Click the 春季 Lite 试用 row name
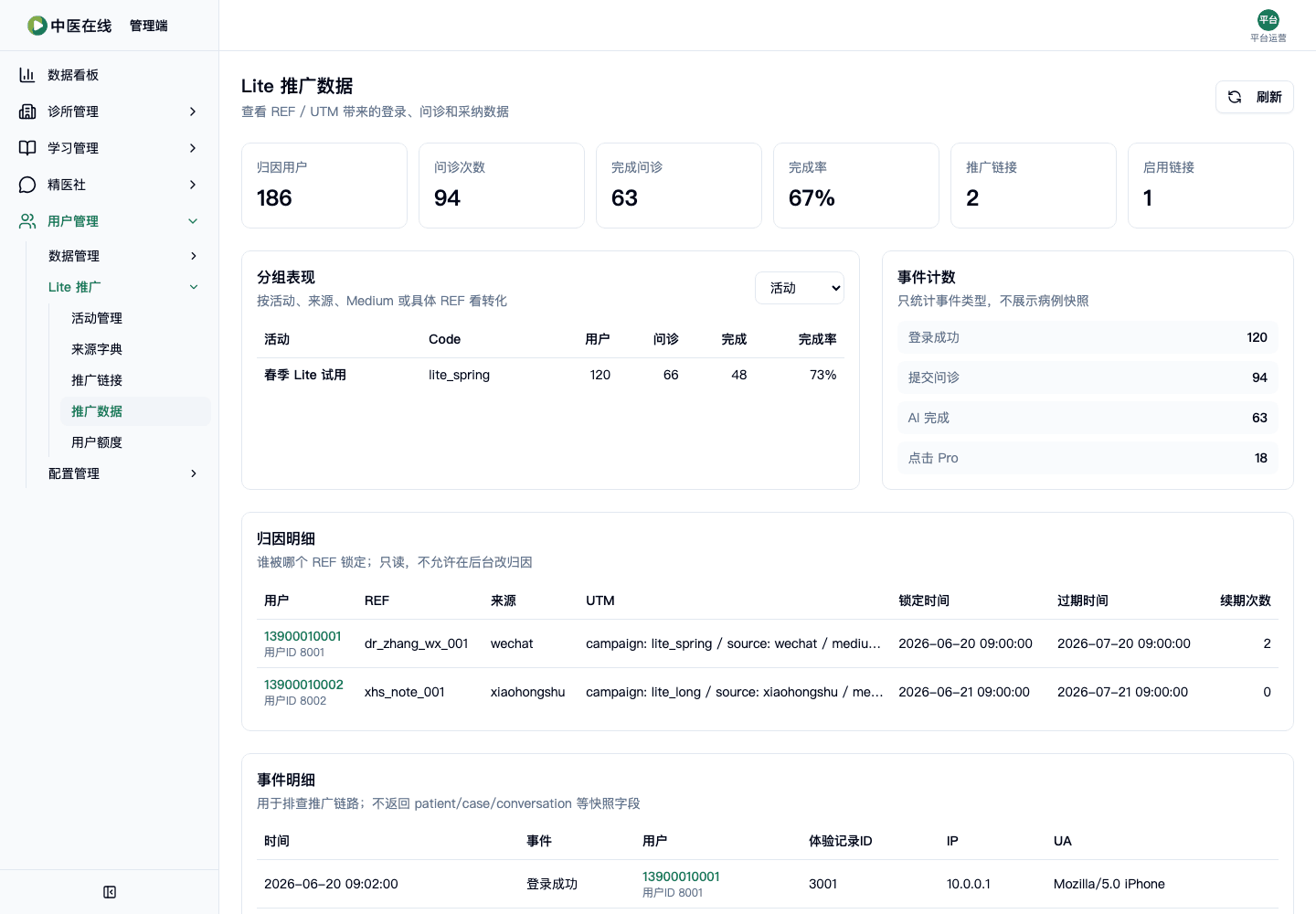Image resolution: width=1316 pixels, height=914 pixels. coord(305,375)
